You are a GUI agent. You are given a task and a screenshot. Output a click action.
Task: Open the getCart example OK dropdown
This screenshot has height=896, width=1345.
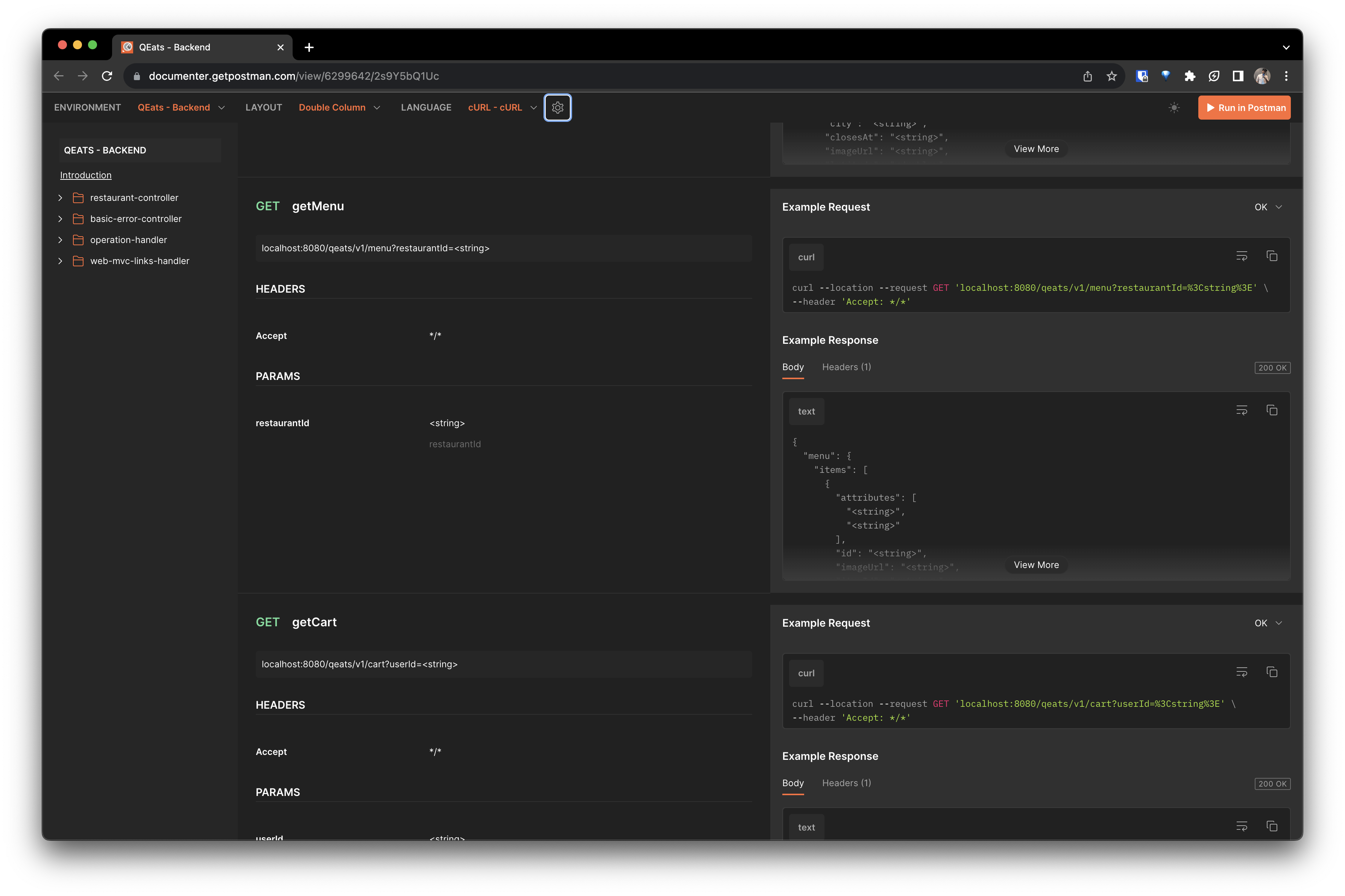[1268, 623]
